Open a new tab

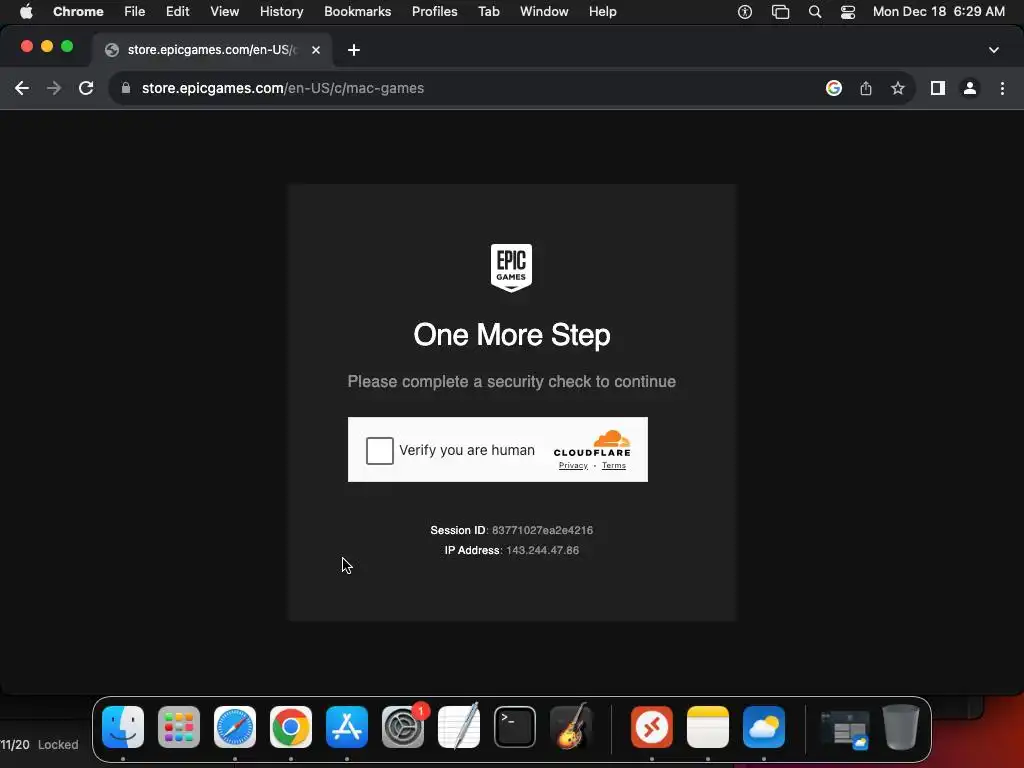point(353,50)
